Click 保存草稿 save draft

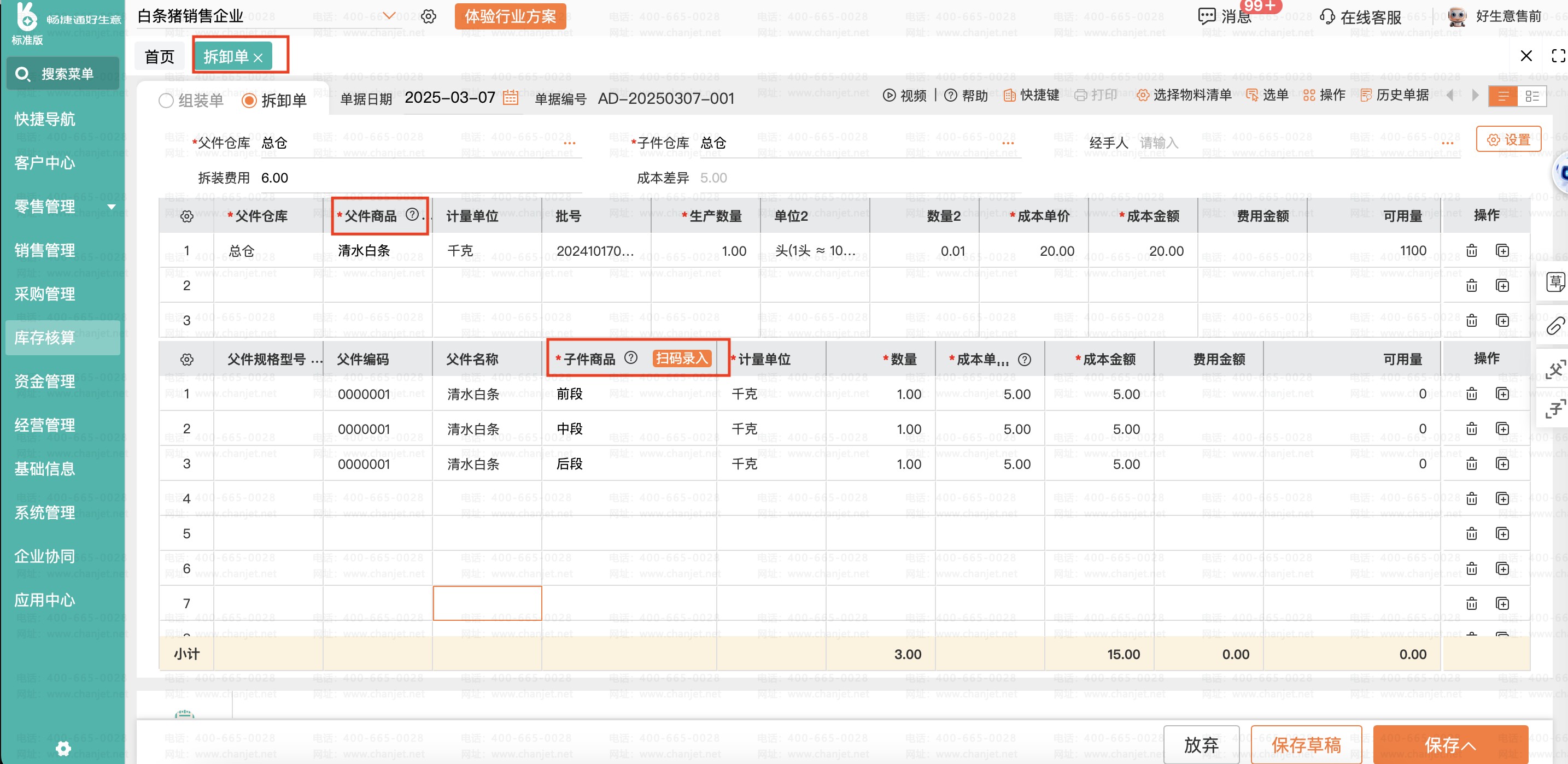click(x=1306, y=744)
